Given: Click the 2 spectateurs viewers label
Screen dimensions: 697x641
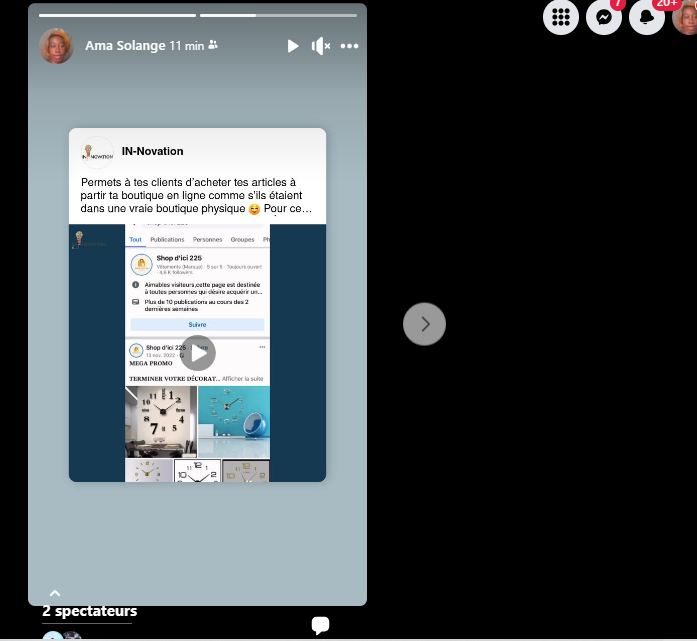Looking at the screenshot, I should pos(89,611).
